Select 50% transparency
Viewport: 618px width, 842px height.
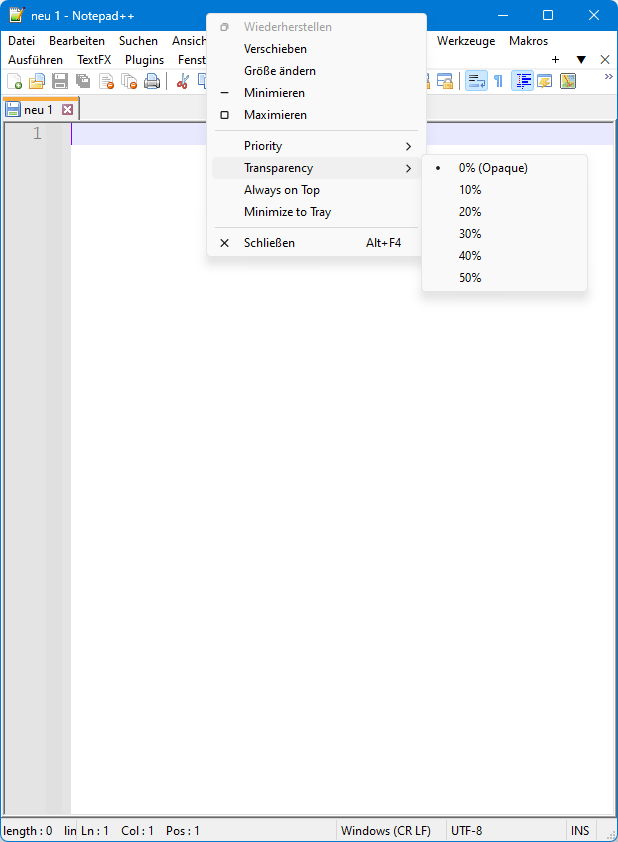[504, 278]
